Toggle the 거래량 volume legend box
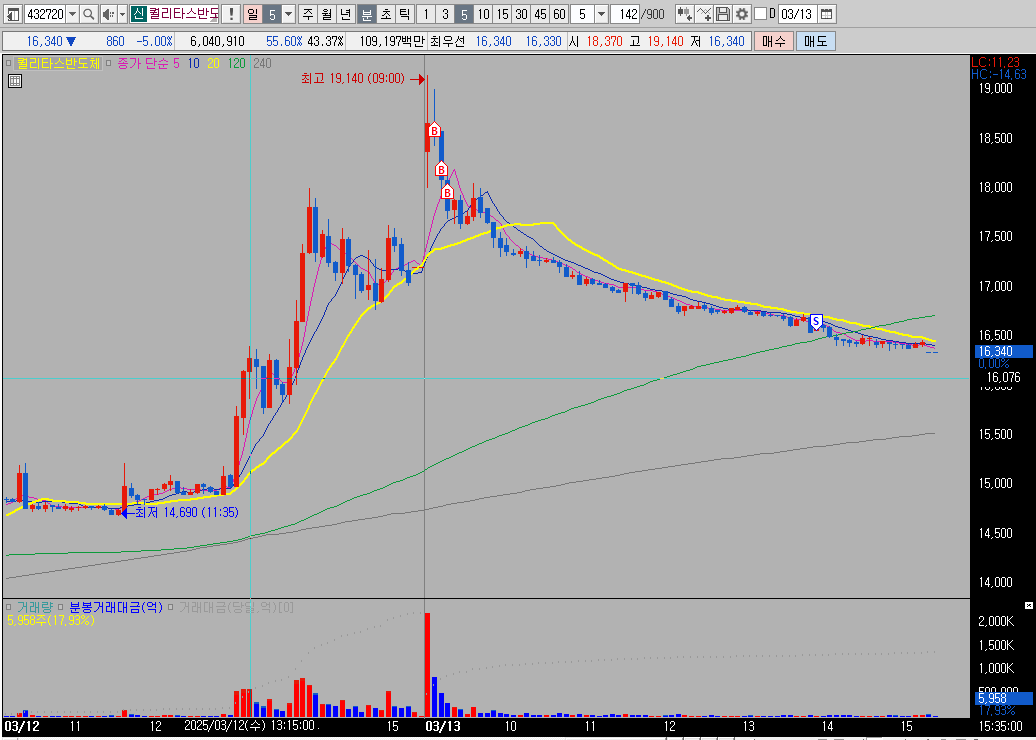 (x=9, y=607)
